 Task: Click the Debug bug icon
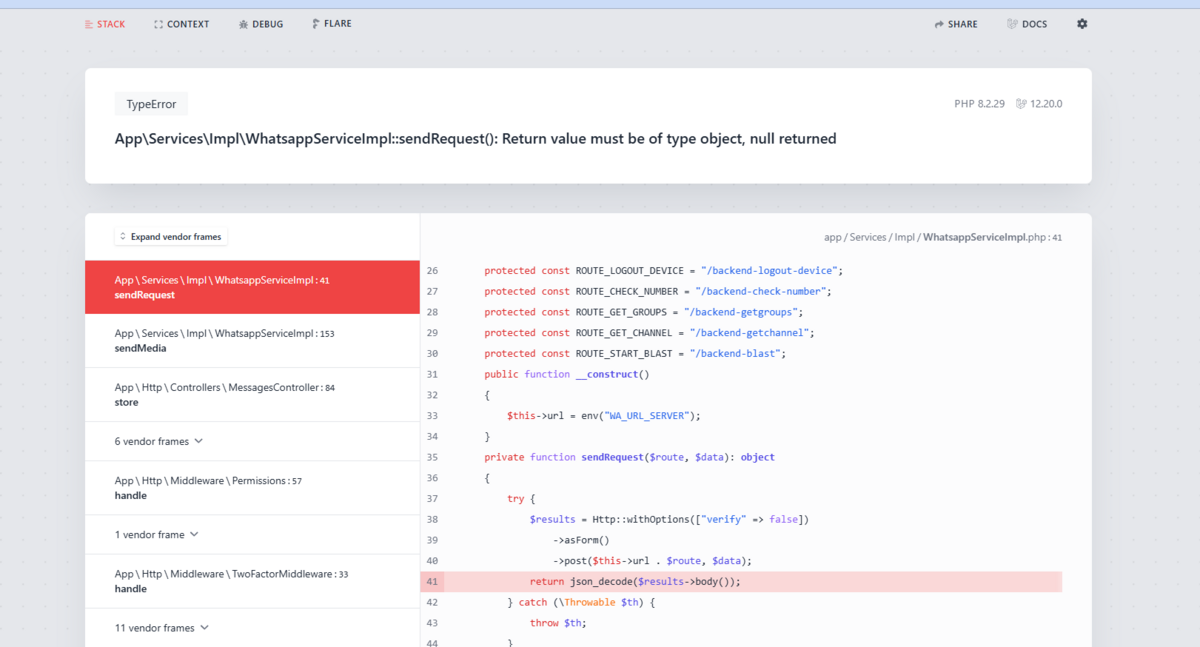(x=243, y=24)
